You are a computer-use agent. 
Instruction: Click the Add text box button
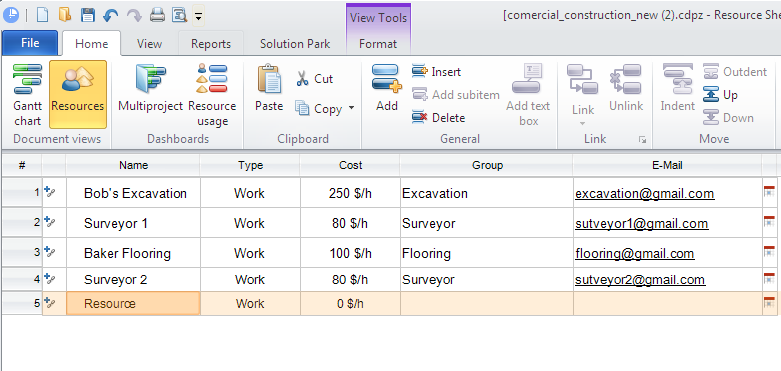click(x=528, y=95)
